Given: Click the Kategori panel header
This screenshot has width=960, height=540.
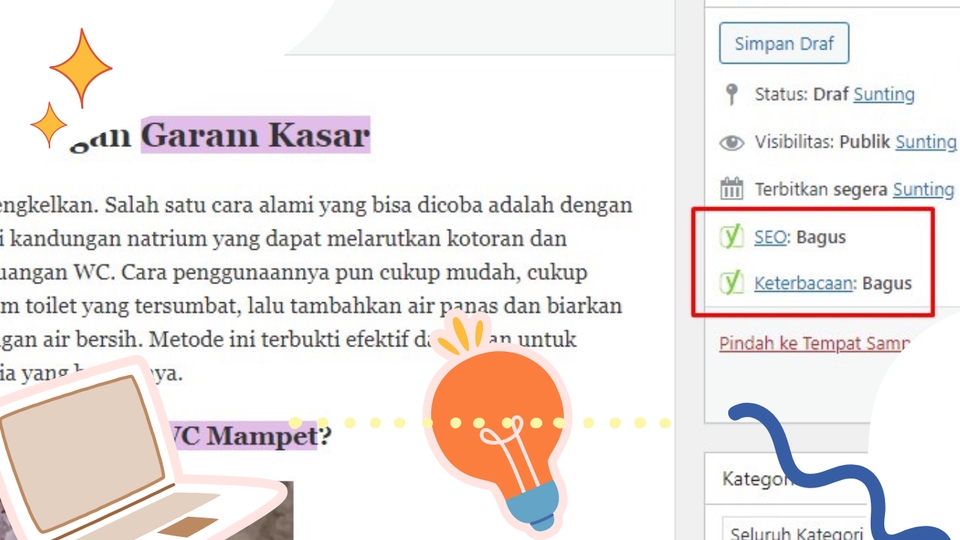Looking at the screenshot, I should (x=756, y=479).
